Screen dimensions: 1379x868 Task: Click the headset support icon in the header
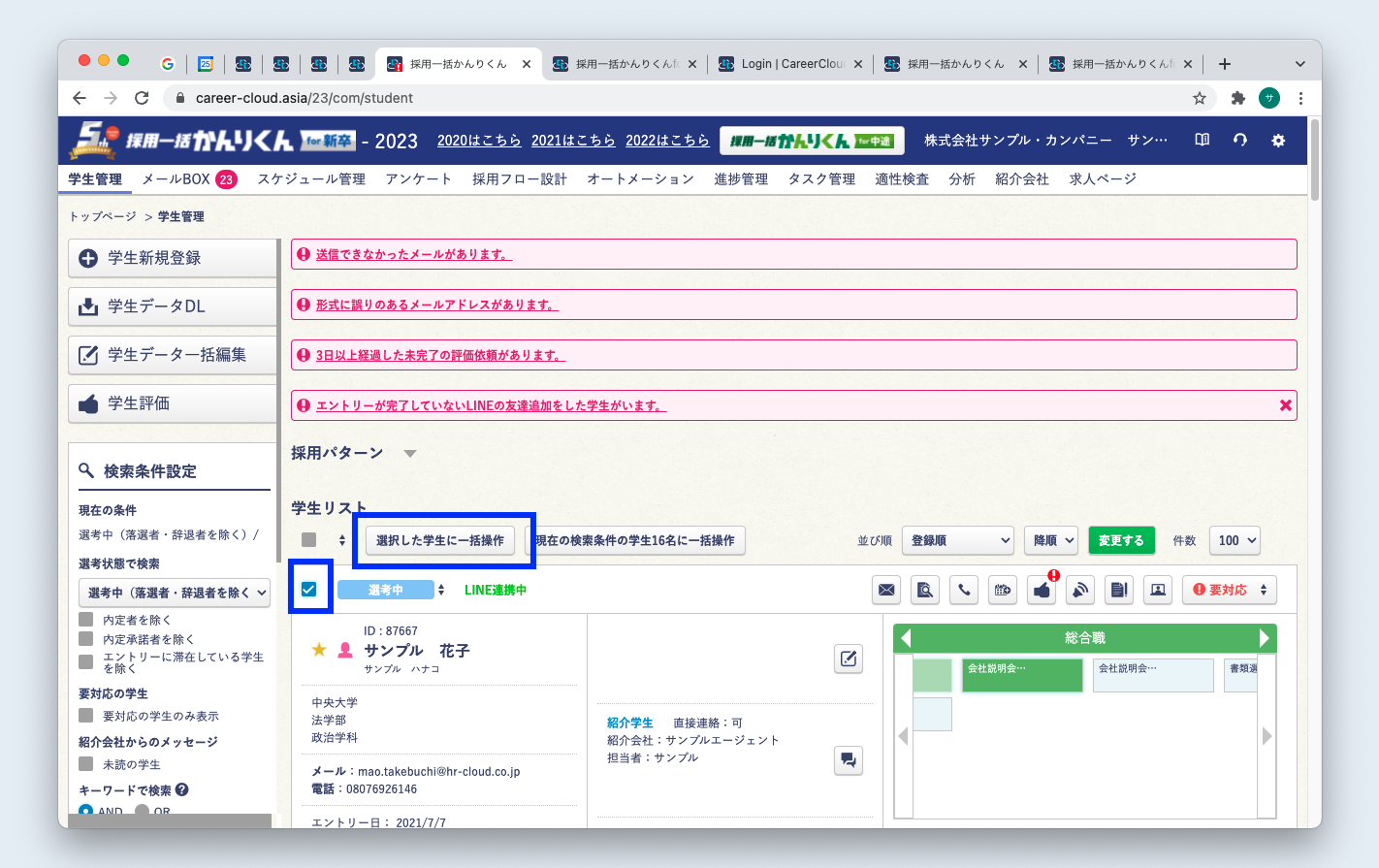pyautogui.click(x=1239, y=140)
